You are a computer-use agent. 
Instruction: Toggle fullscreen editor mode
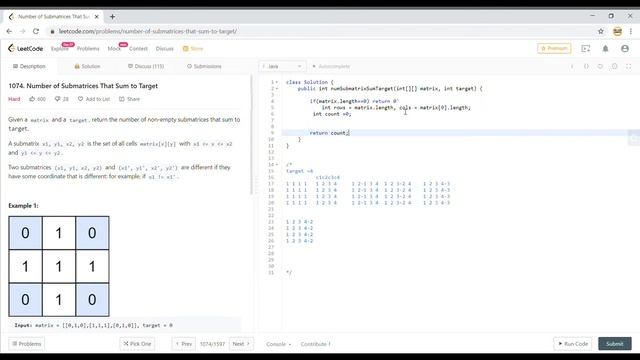(x=629, y=66)
